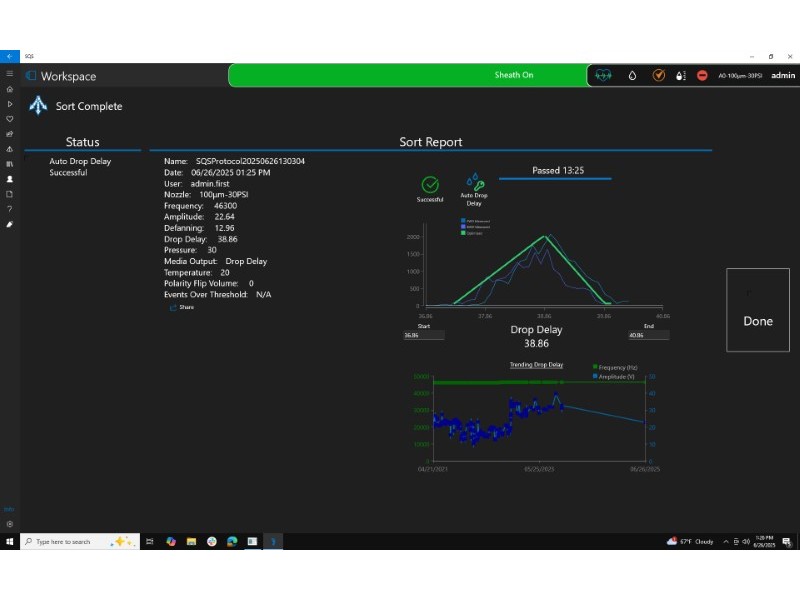This screenshot has height=600, width=800.
Task: Click the heartbeat monitor status icon
Action: click(604, 75)
